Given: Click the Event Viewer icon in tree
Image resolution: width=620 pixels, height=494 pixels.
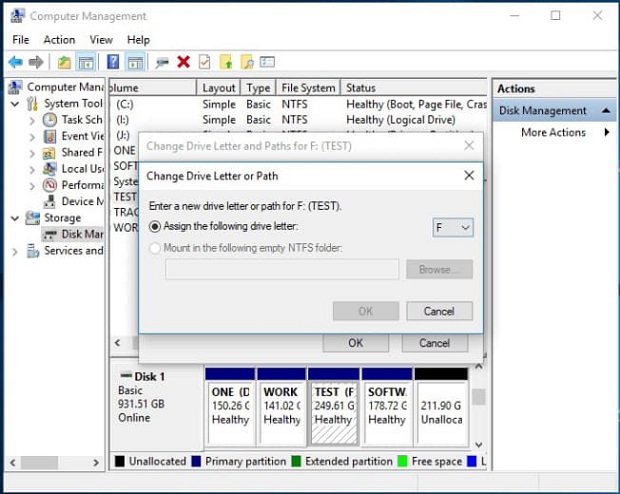Looking at the screenshot, I should pyautogui.click(x=50, y=136).
